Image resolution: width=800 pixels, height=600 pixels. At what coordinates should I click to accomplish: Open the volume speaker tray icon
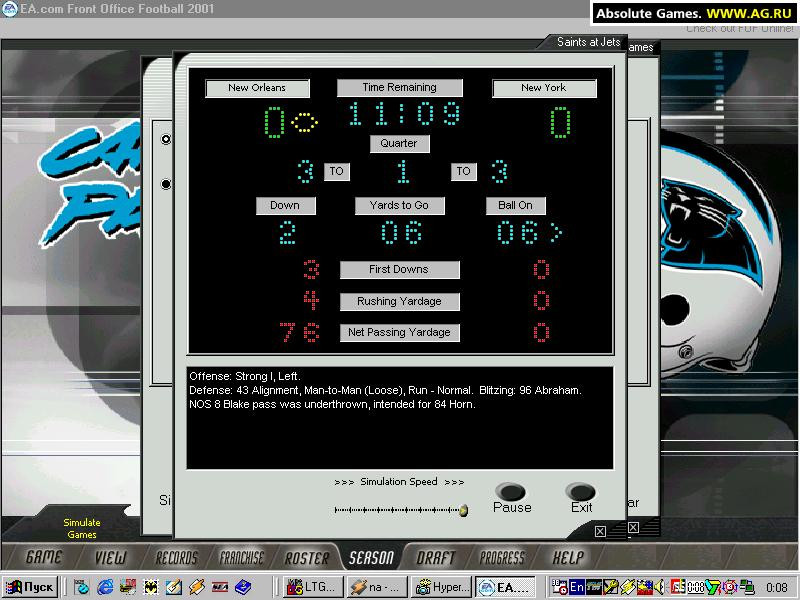[659, 587]
